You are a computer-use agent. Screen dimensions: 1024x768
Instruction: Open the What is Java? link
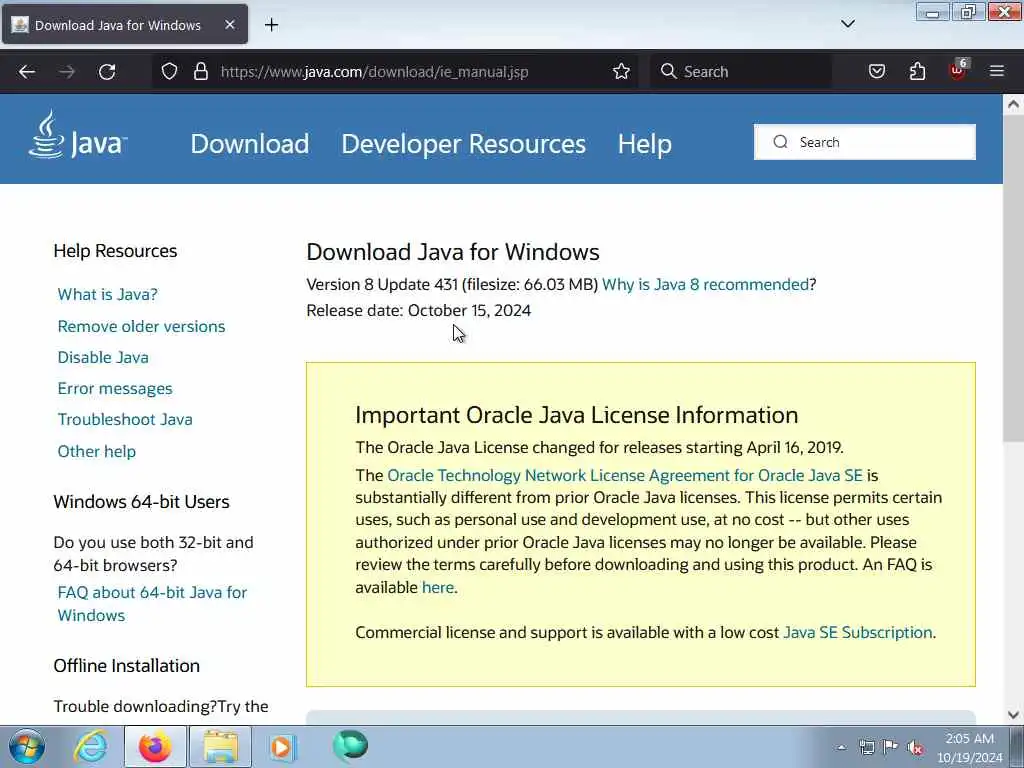pyautogui.click(x=107, y=295)
